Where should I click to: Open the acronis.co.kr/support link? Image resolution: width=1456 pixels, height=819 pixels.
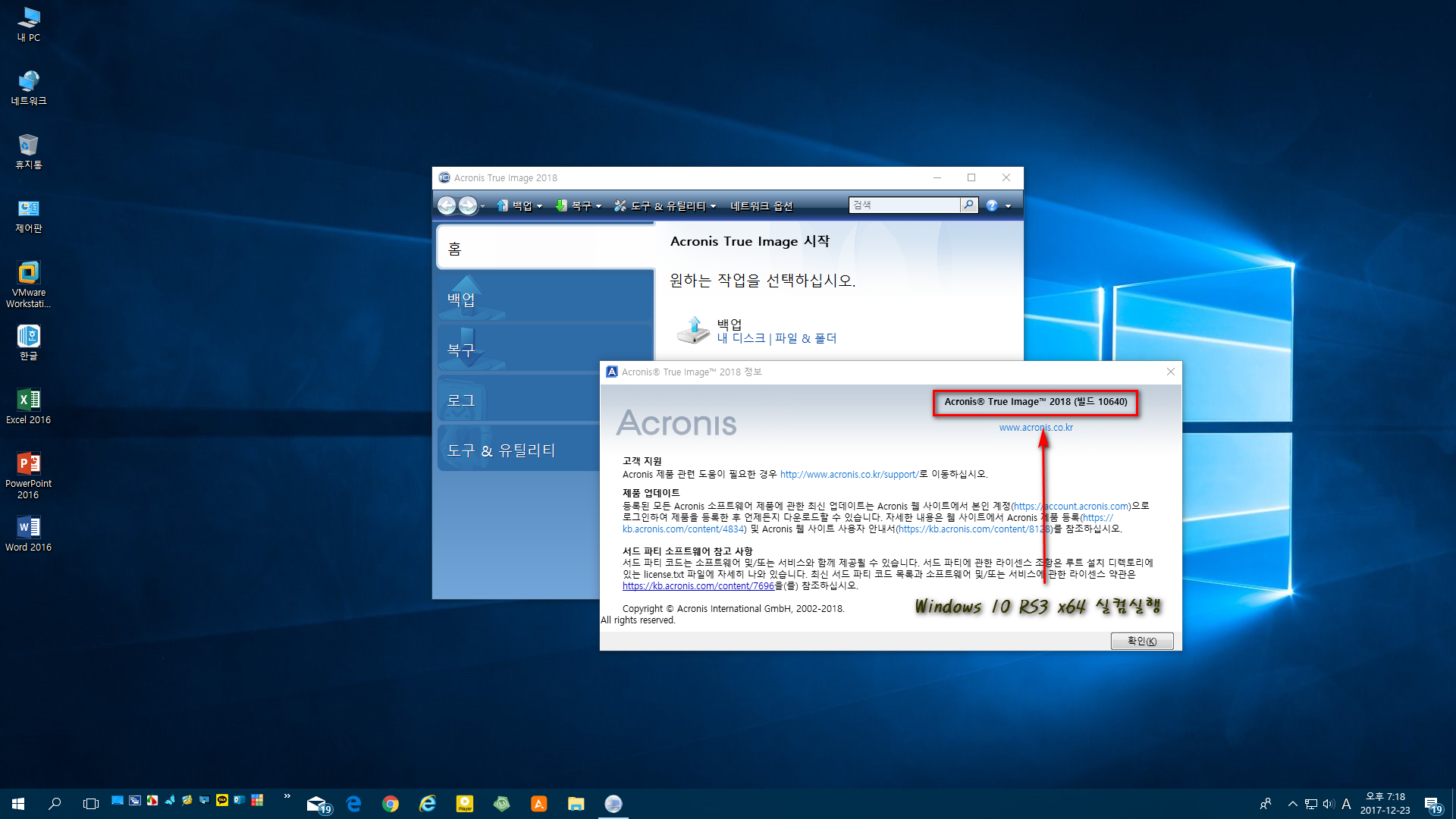(849, 475)
